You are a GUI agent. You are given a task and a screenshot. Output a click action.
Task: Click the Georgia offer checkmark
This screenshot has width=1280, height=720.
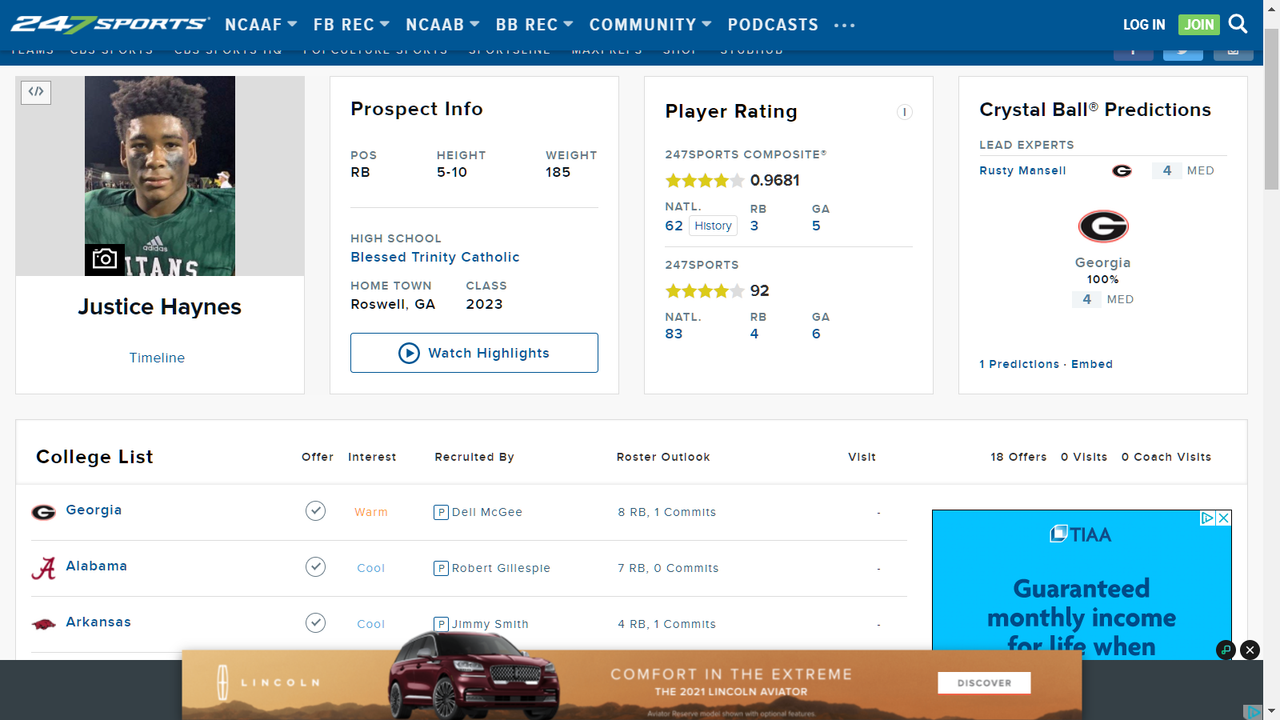[x=315, y=511]
